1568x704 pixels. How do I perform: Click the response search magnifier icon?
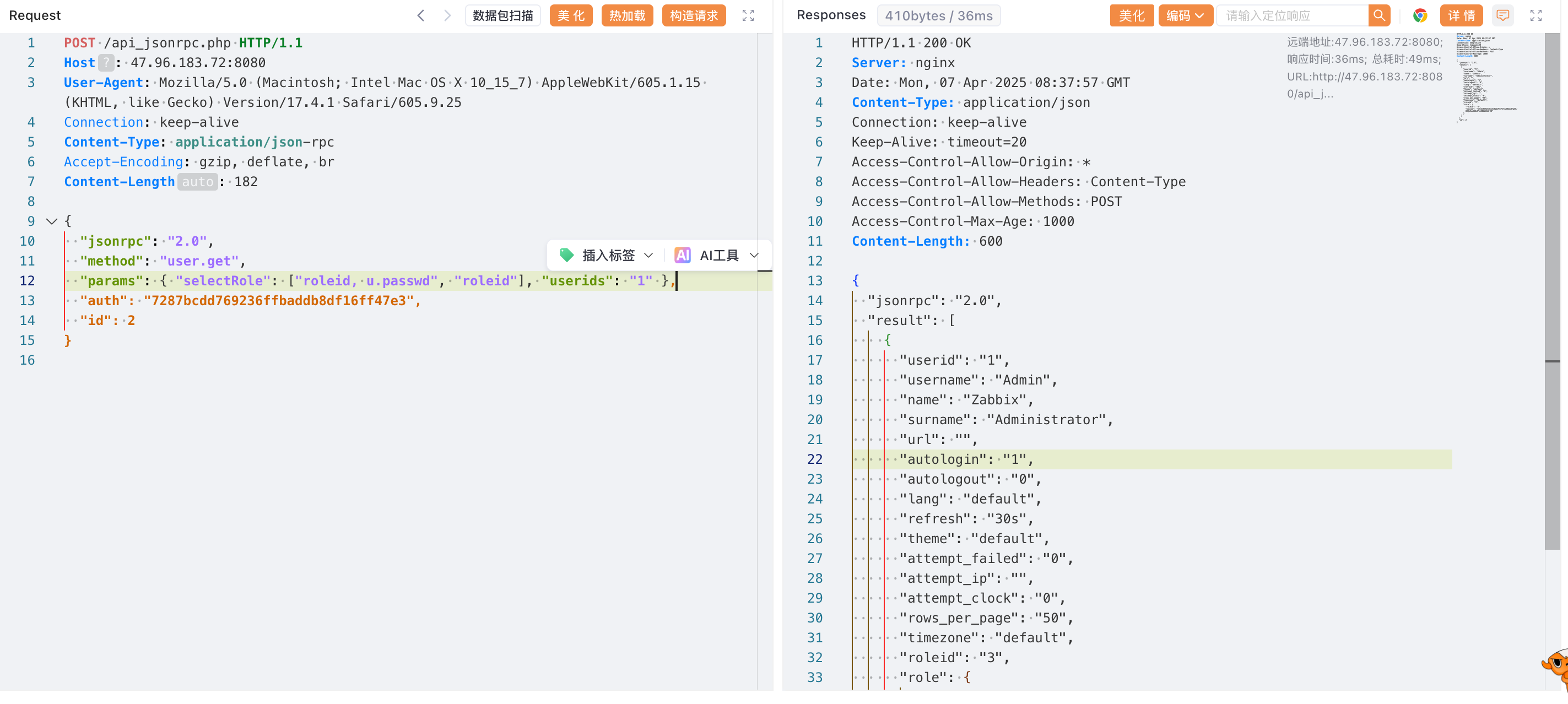coord(1378,15)
